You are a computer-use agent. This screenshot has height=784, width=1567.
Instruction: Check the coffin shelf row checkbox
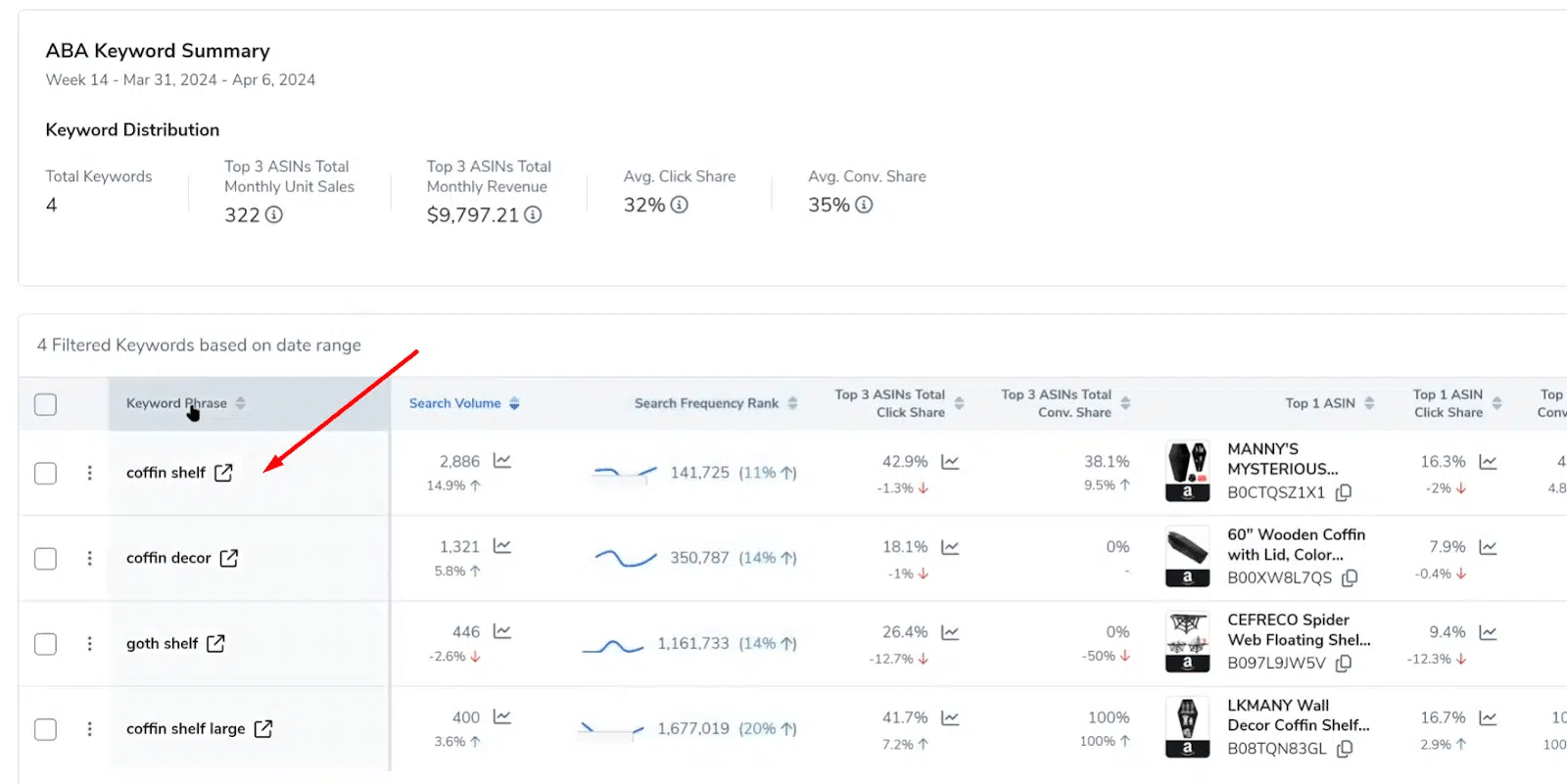pos(46,473)
